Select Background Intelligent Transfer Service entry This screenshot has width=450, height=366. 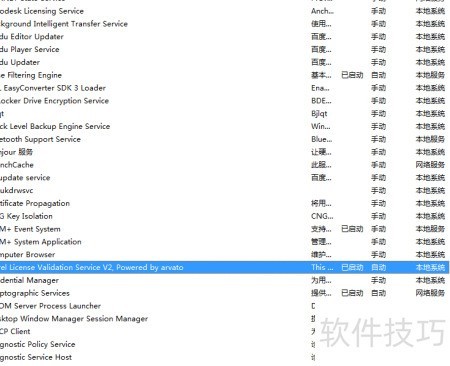coord(225,24)
